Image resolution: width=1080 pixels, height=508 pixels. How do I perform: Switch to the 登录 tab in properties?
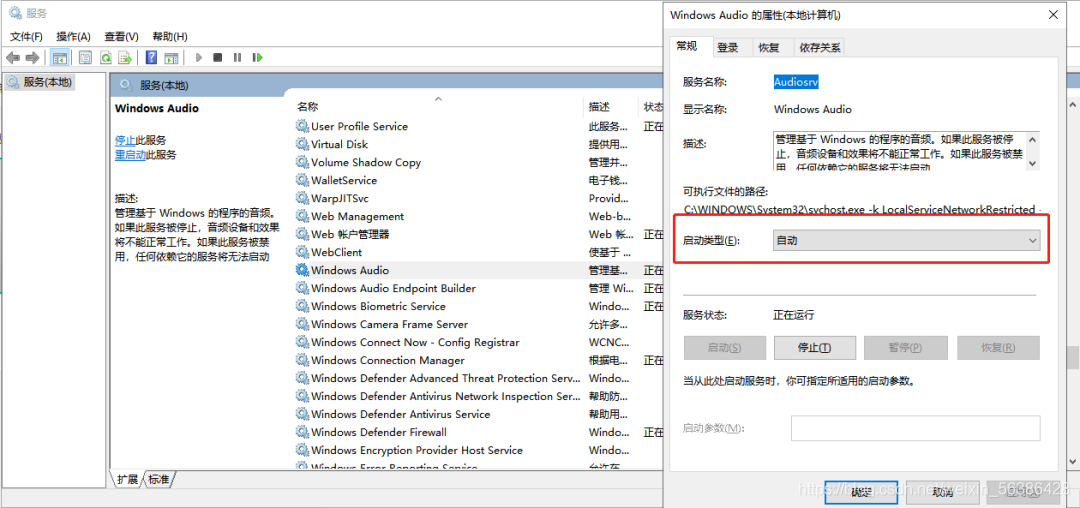(x=727, y=47)
